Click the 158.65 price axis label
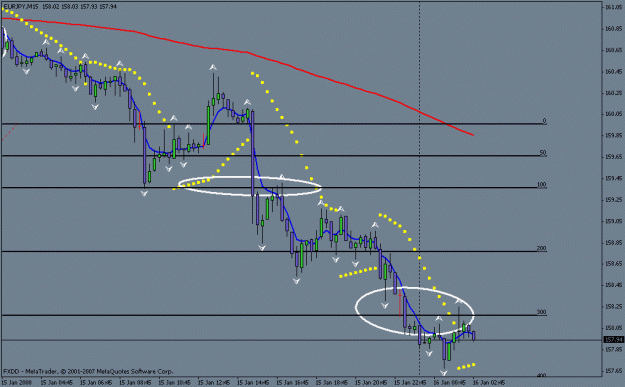The image size is (625, 387). [614, 264]
